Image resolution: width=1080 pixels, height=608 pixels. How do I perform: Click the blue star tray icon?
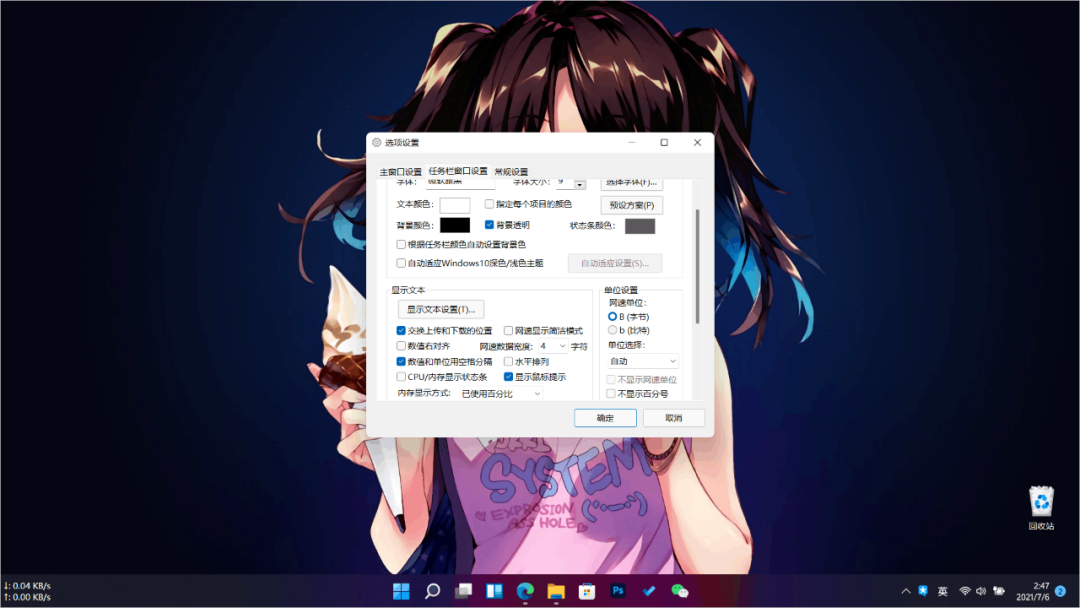coord(923,591)
